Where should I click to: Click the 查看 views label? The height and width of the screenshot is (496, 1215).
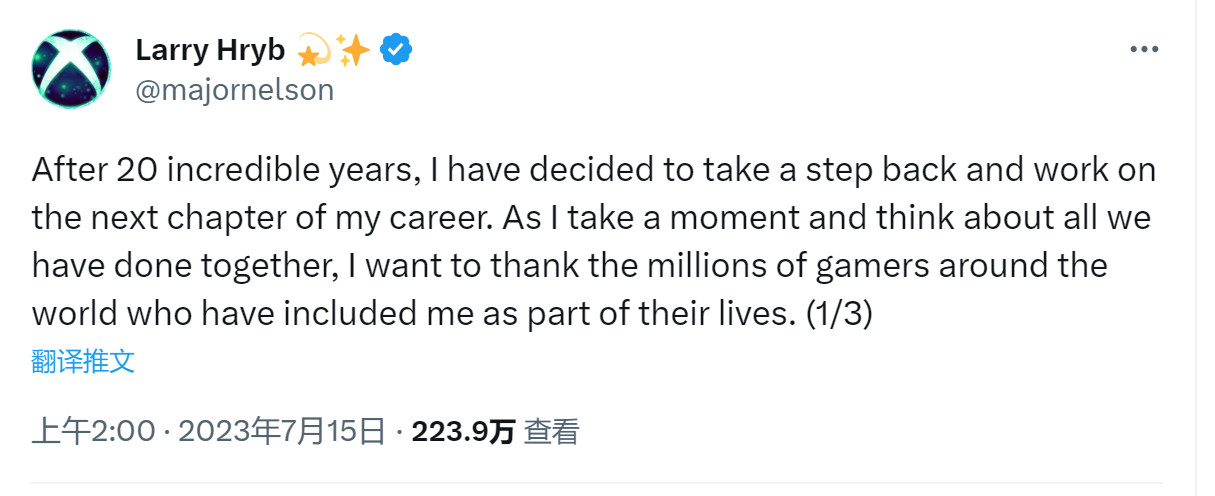552,431
